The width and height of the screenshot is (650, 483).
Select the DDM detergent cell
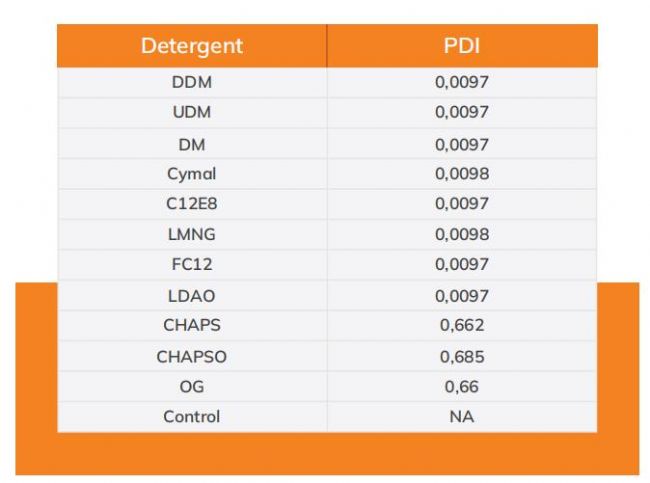tap(191, 82)
